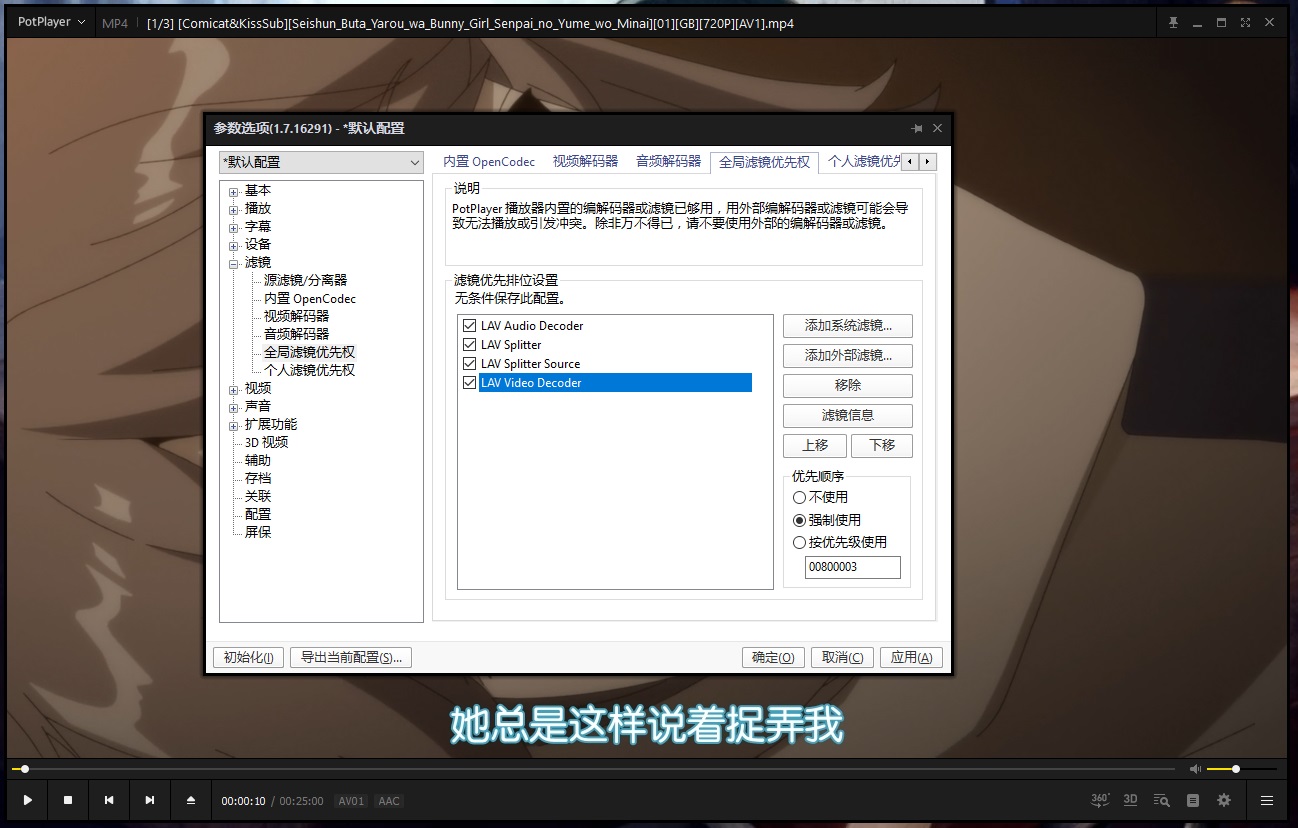Click the eject/open file icon
This screenshot has width=1298, height=828.
191,800
